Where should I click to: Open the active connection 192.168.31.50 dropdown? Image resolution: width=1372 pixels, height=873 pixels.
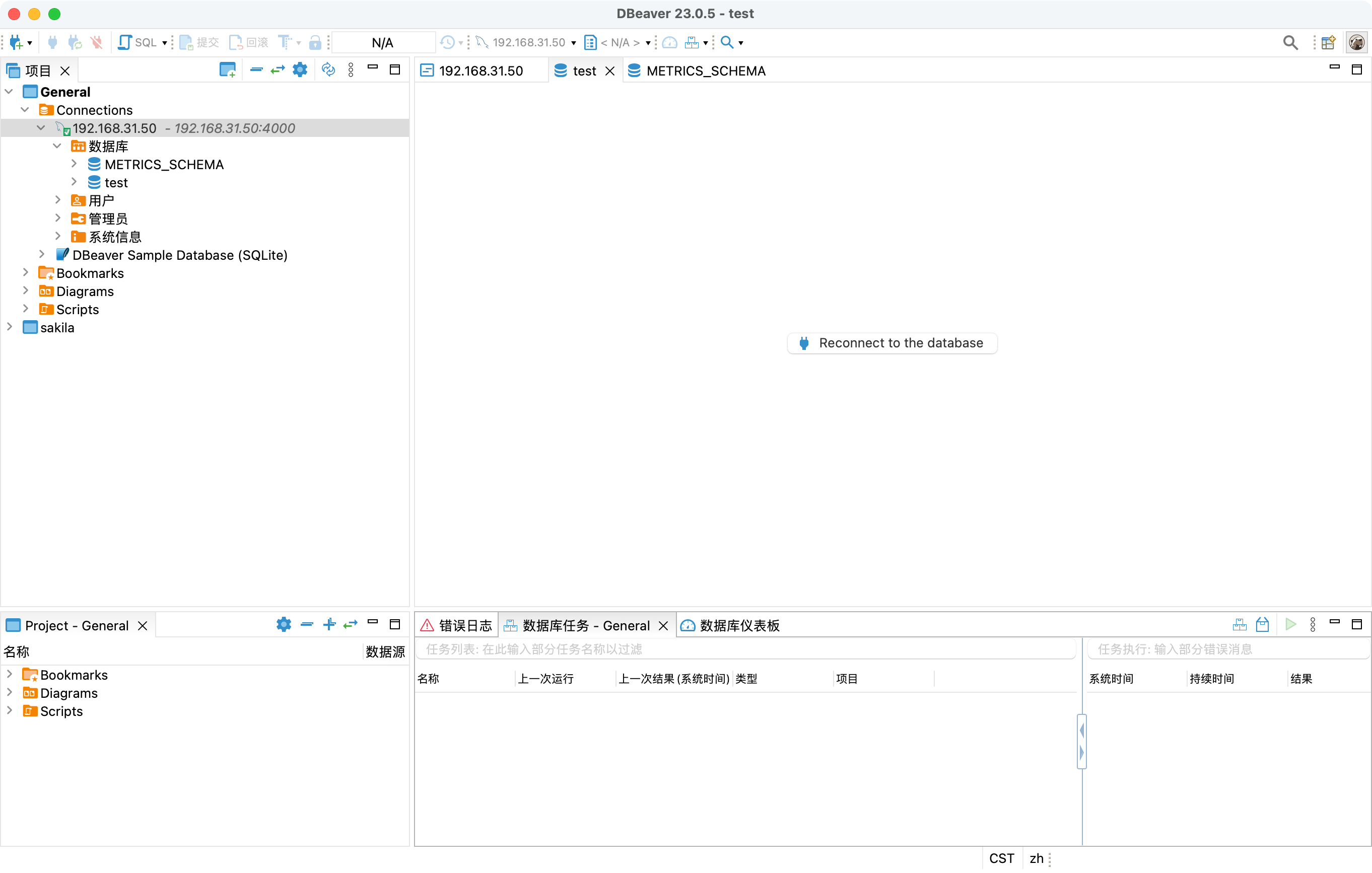[x=528, y=42]
